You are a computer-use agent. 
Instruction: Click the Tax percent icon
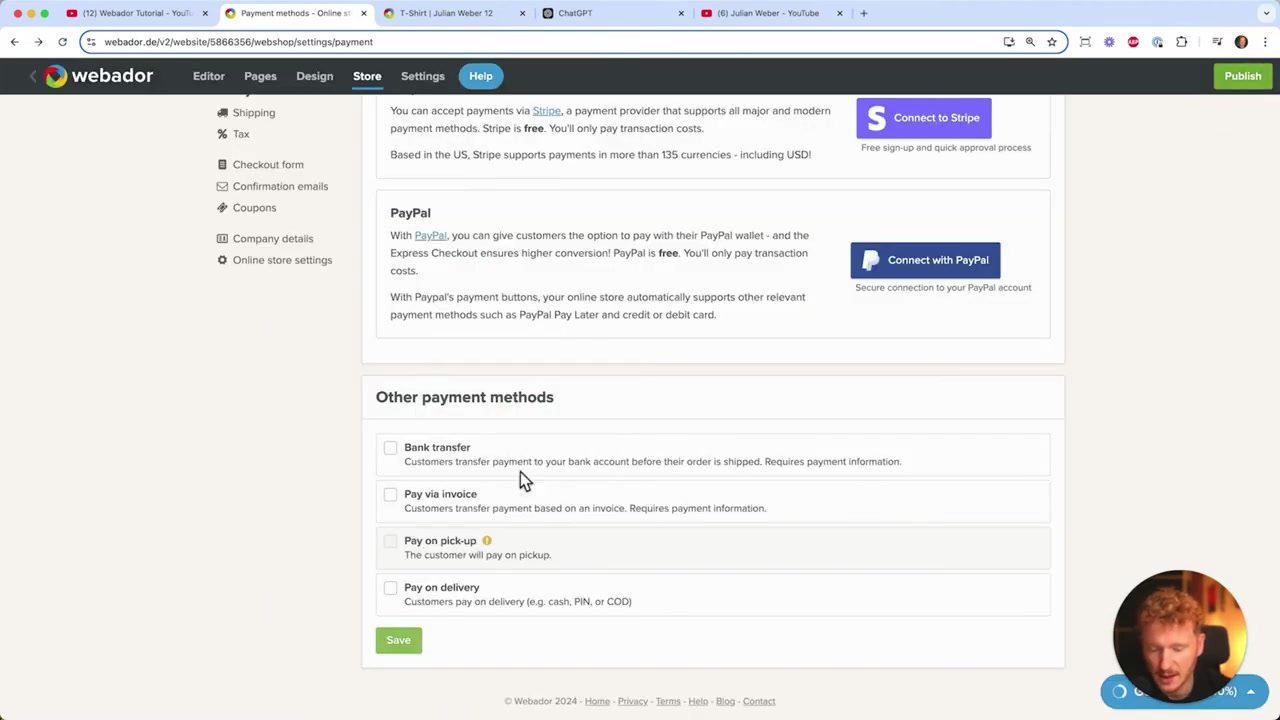[222, 134]
